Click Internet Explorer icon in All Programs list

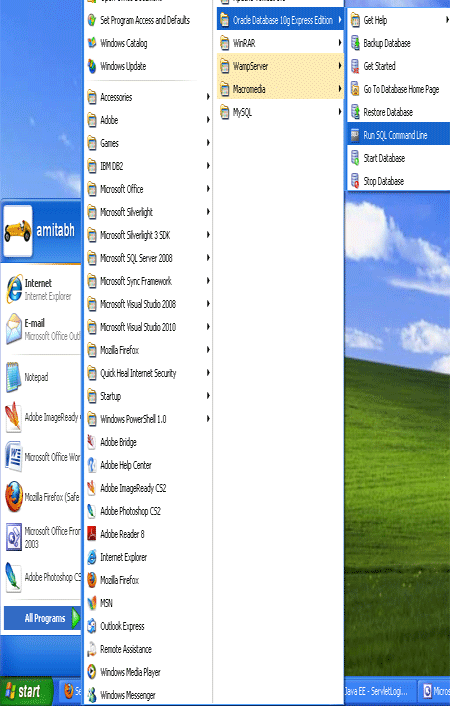click(x=92, y=557)
